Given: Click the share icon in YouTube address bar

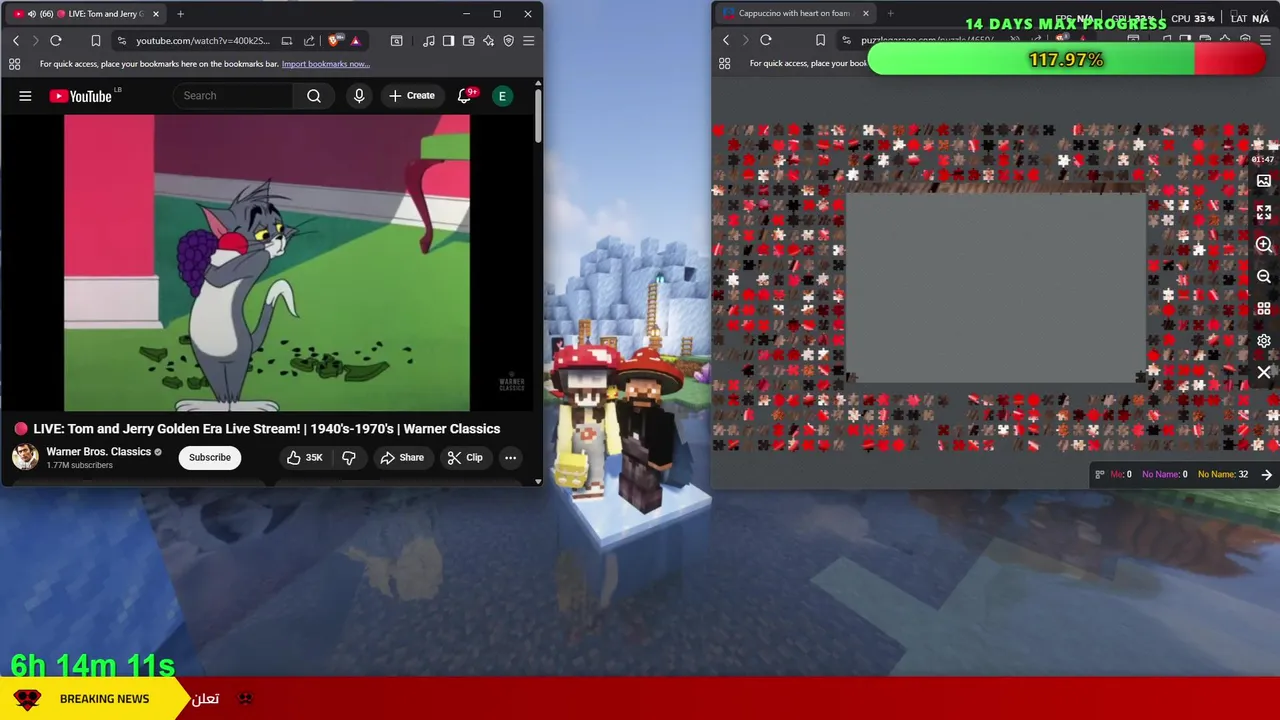Looking at the screenshot, I should point(309,41).
